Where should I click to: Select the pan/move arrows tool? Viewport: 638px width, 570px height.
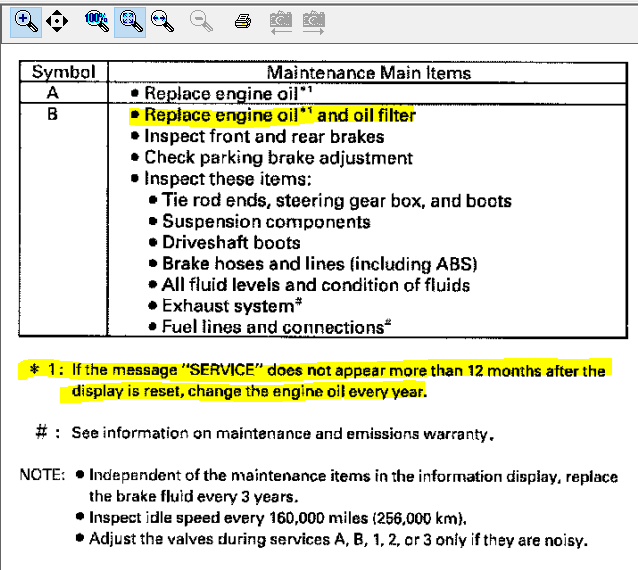click(57, 21)
